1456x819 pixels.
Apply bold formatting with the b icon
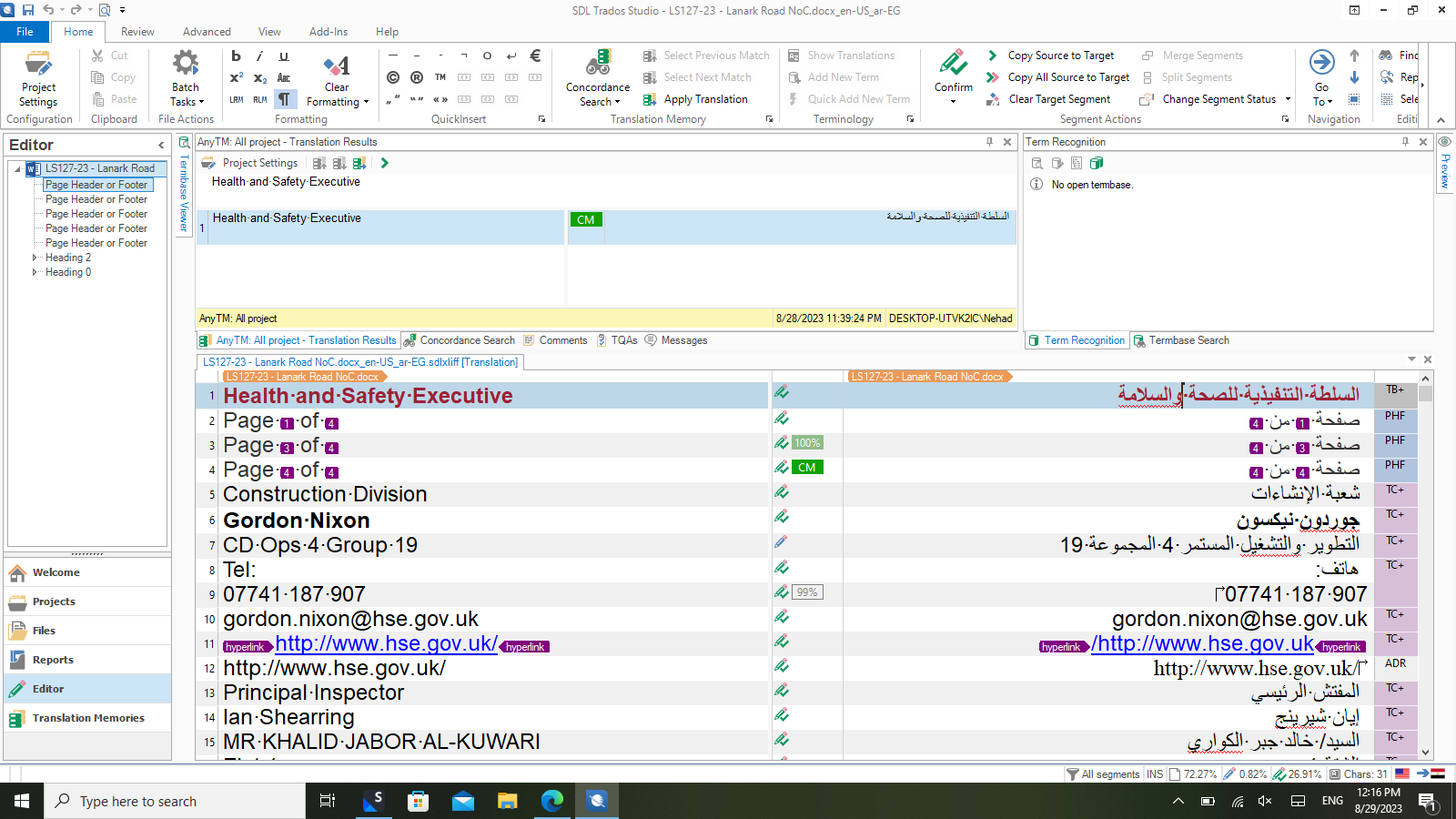click(236, 56)
